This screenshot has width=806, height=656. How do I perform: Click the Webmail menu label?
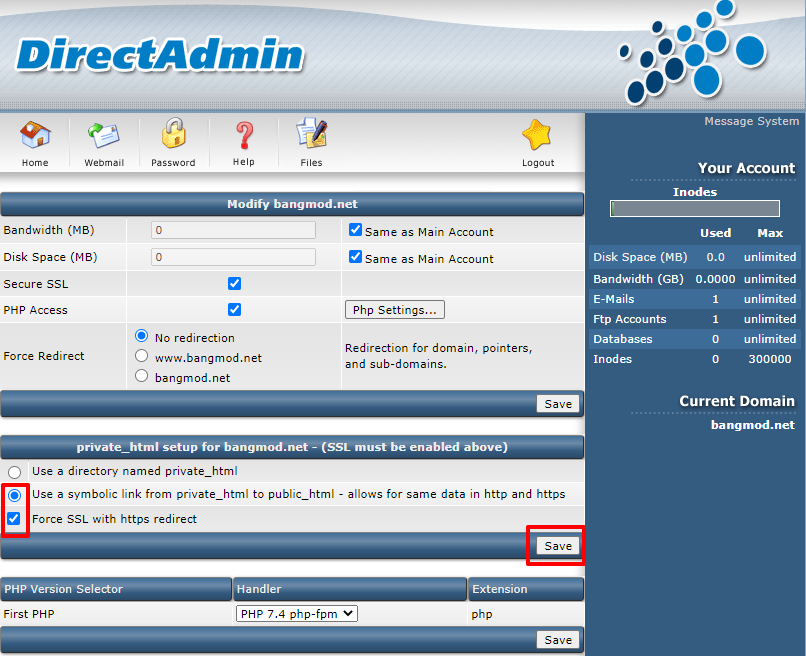click(104, 162)
